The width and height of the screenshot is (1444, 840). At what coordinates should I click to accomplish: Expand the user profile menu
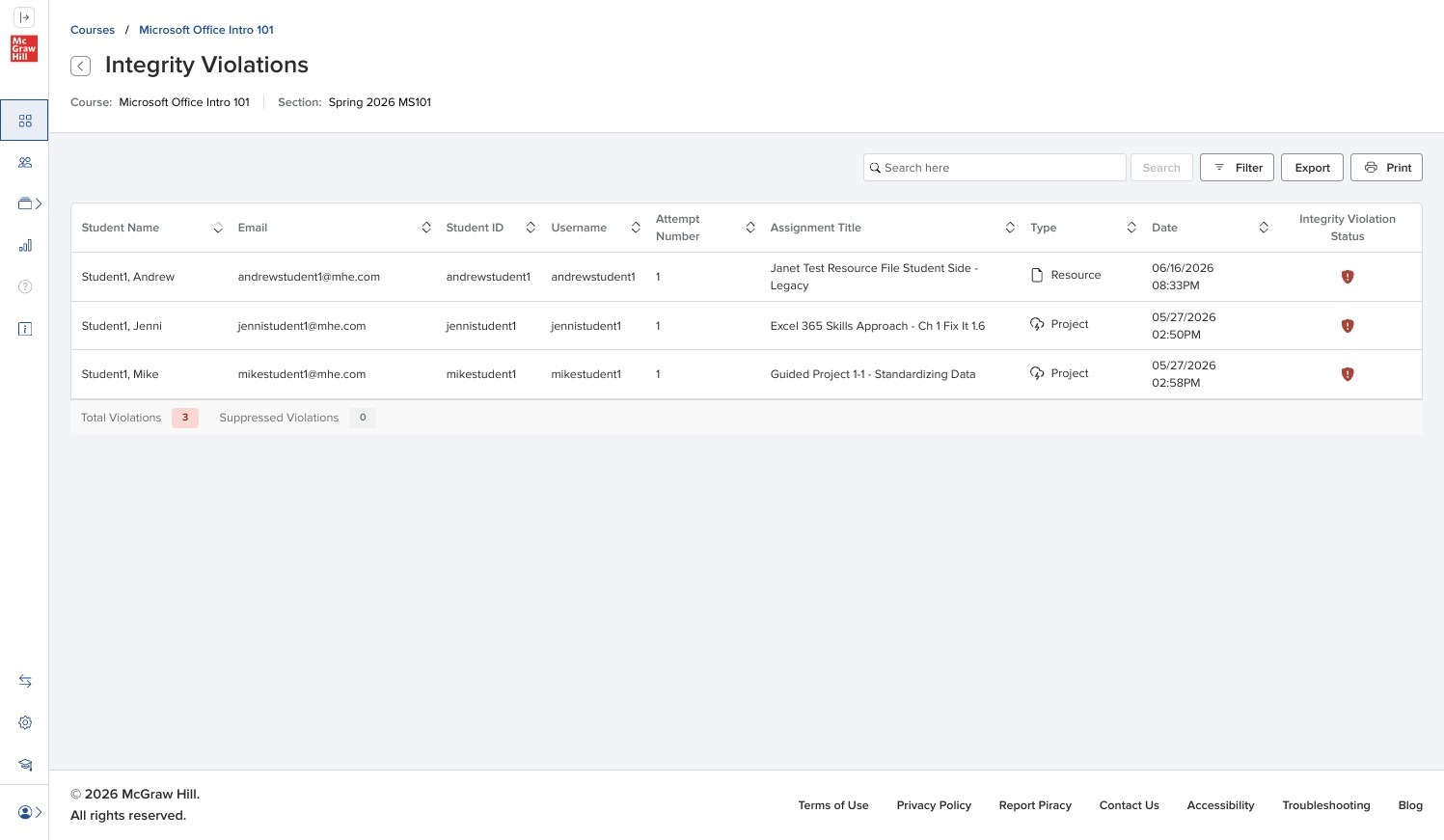30,812
